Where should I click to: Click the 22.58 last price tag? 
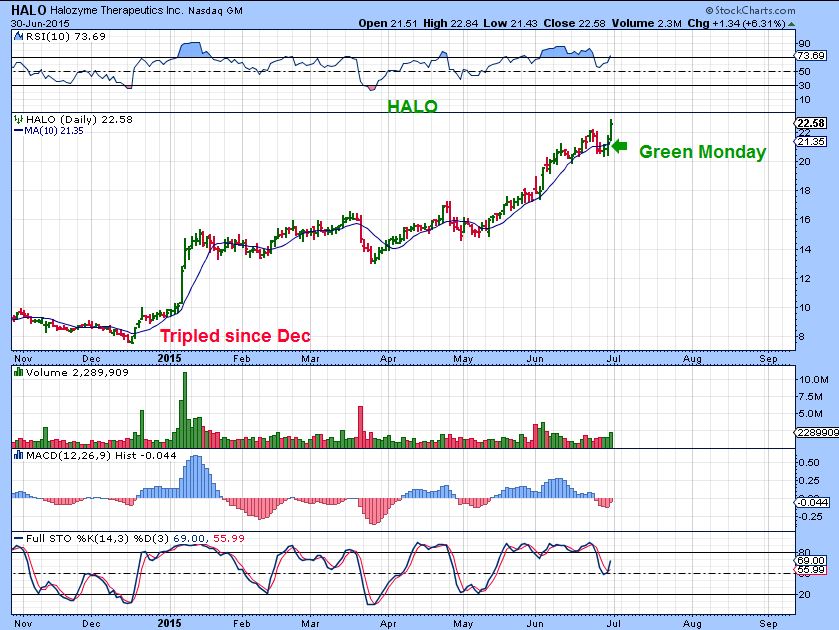(x=808, y=125)
